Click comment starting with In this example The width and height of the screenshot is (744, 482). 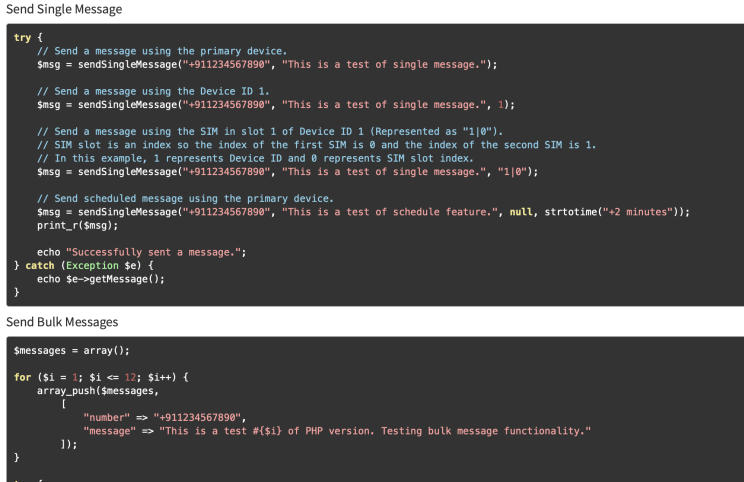coord(255,158)
